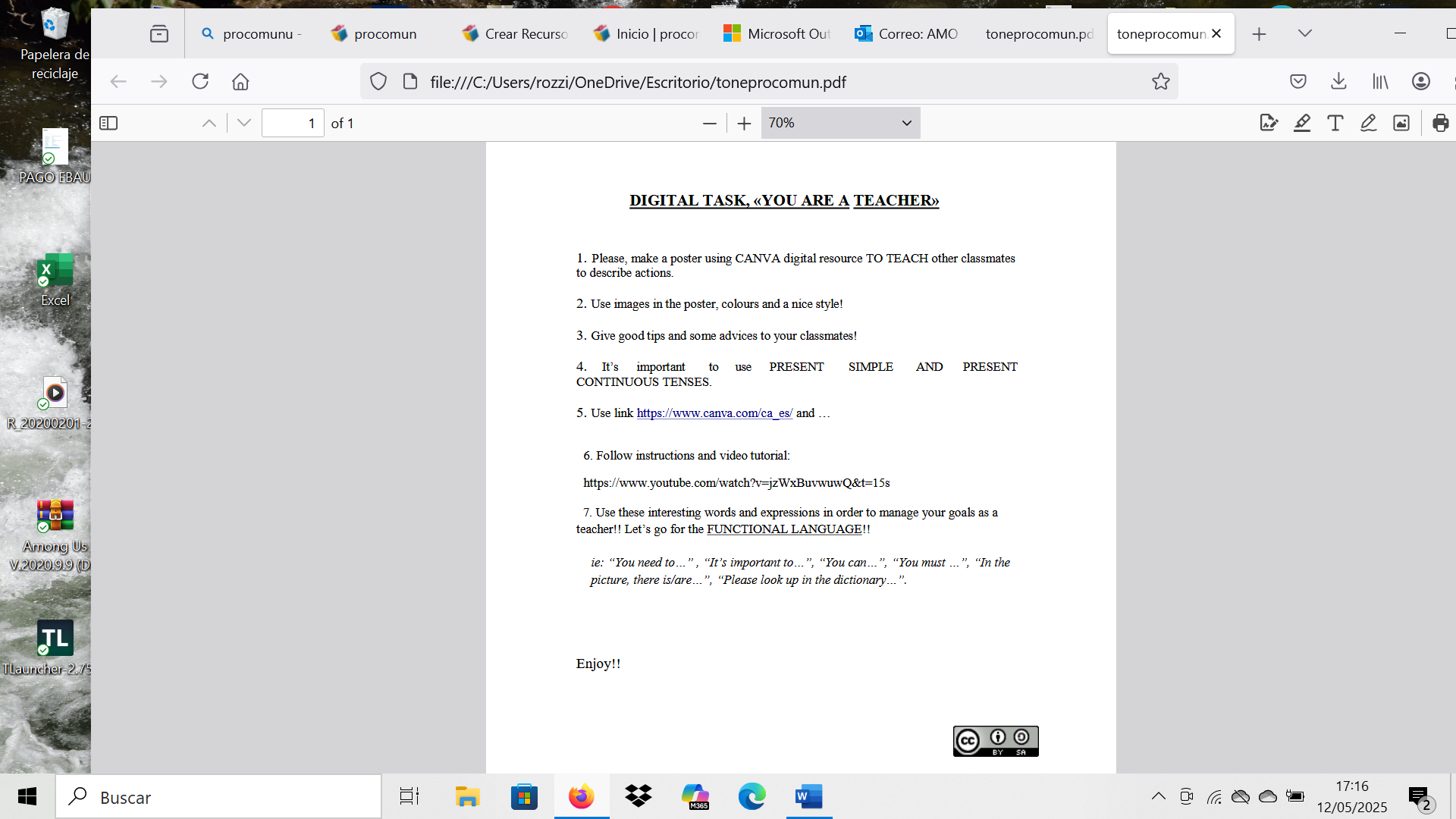Switch to Crear Recurso tab
1456x819 pixels.
coord(516,34)
